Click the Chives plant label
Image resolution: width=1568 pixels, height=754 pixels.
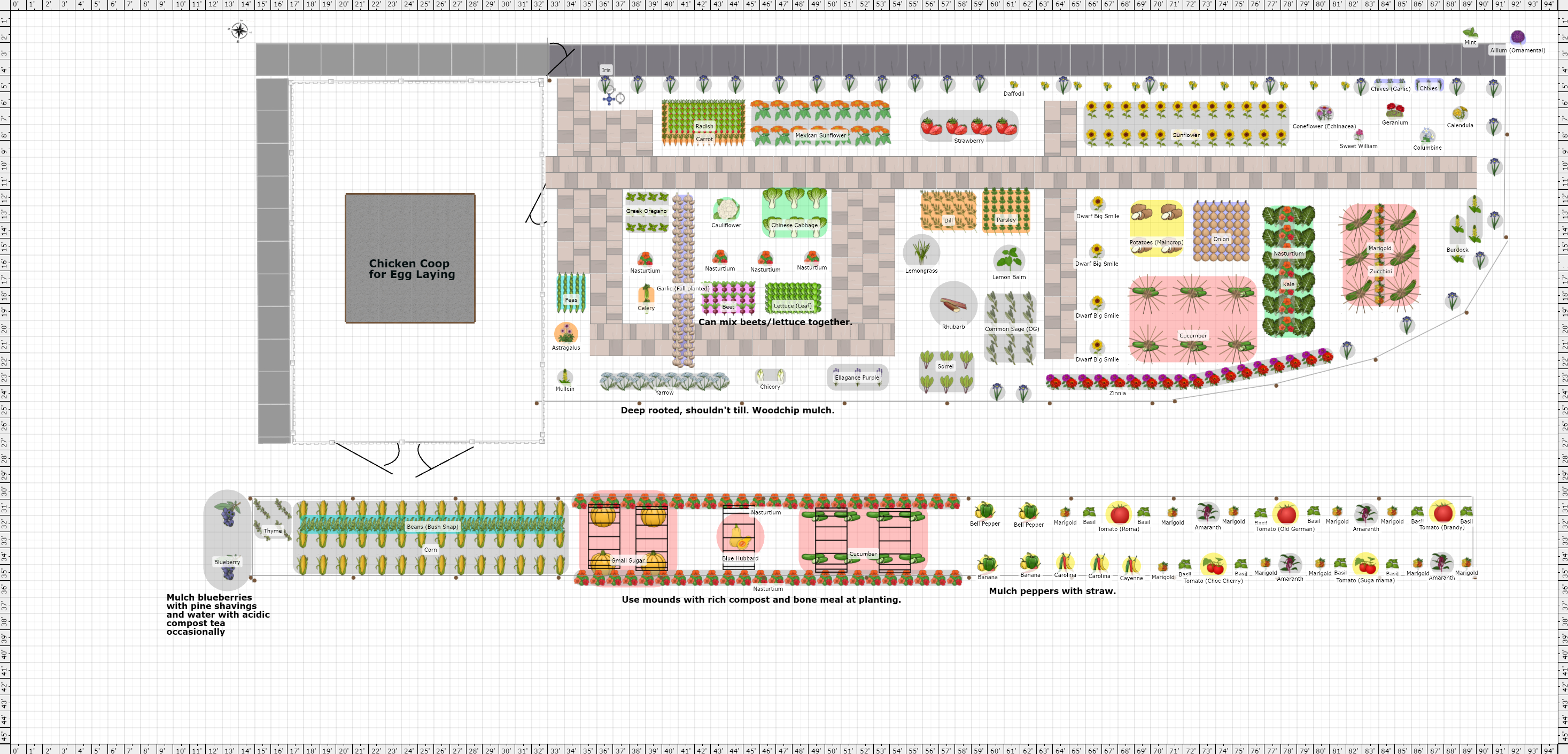point(1429,88)
